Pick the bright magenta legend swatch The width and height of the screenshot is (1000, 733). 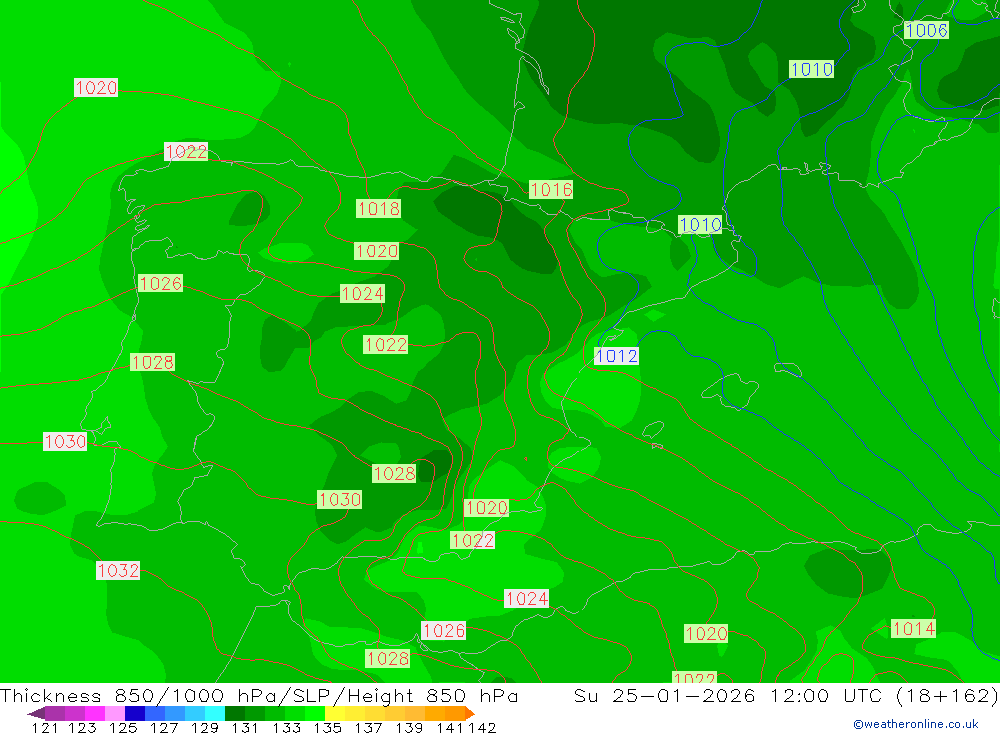95,713
